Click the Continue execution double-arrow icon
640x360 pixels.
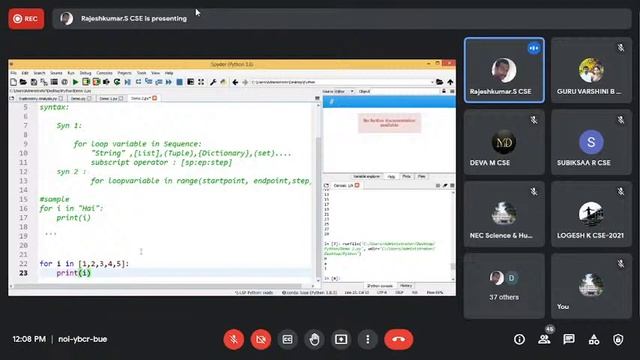click(168, 82)
